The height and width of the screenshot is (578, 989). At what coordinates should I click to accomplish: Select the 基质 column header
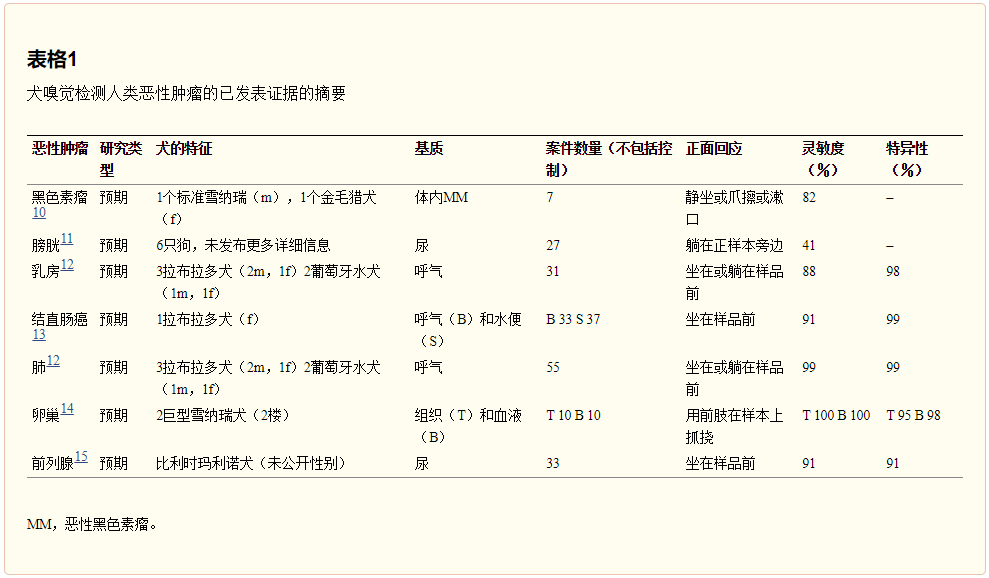(x=428, y=149)
